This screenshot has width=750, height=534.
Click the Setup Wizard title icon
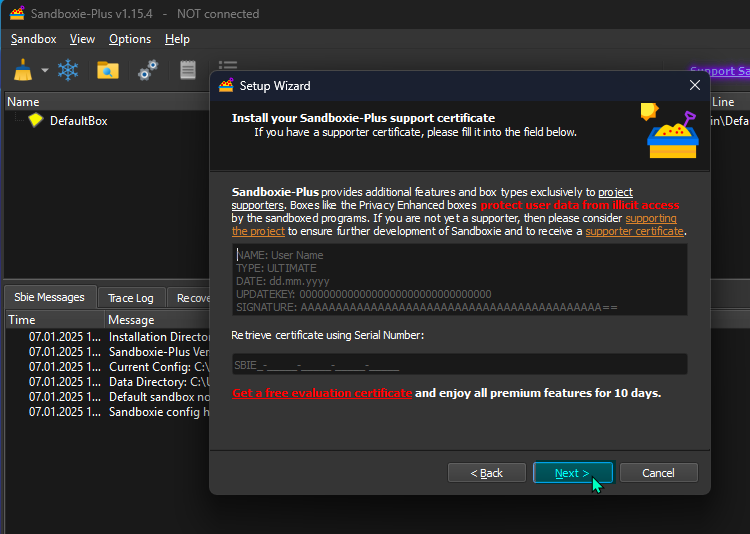pyautogui.click(x=226, y=85)
